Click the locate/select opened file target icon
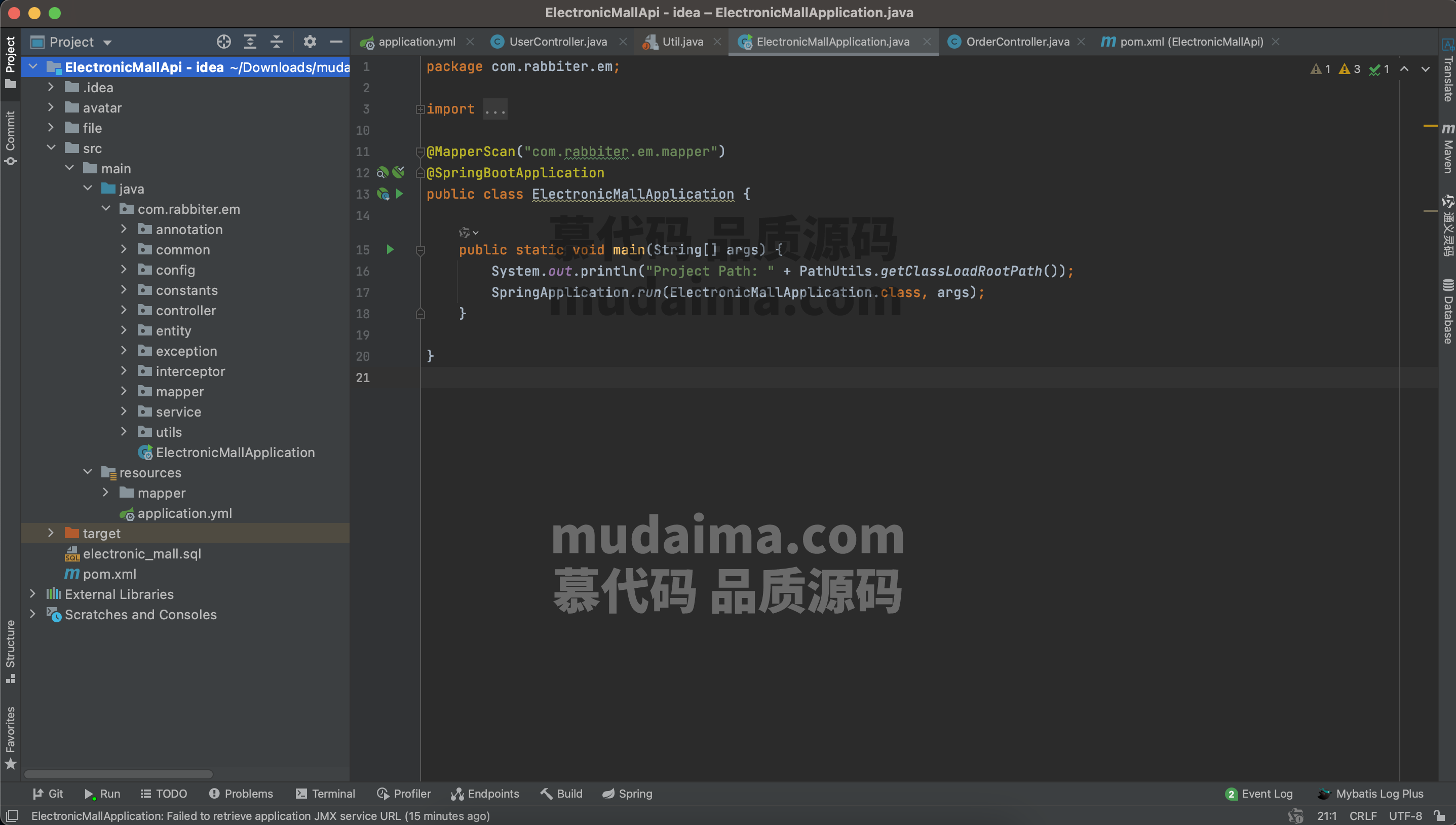The height and width of the screenshot is (825, 1456). (x=224, y=42)
